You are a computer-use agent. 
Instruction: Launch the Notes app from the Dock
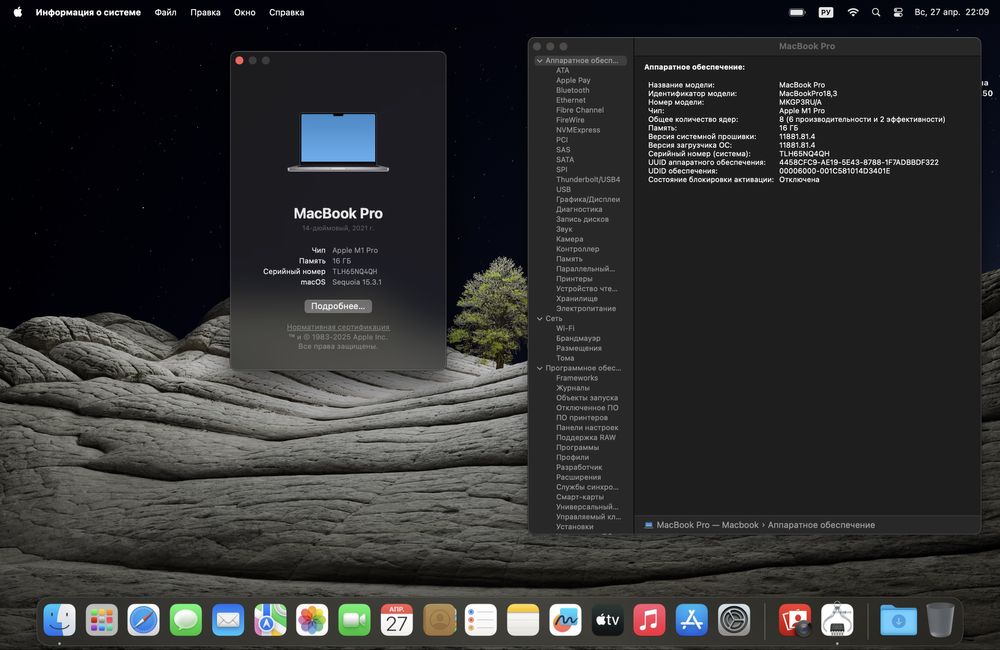pyautogui.click(x=523, y=619)
